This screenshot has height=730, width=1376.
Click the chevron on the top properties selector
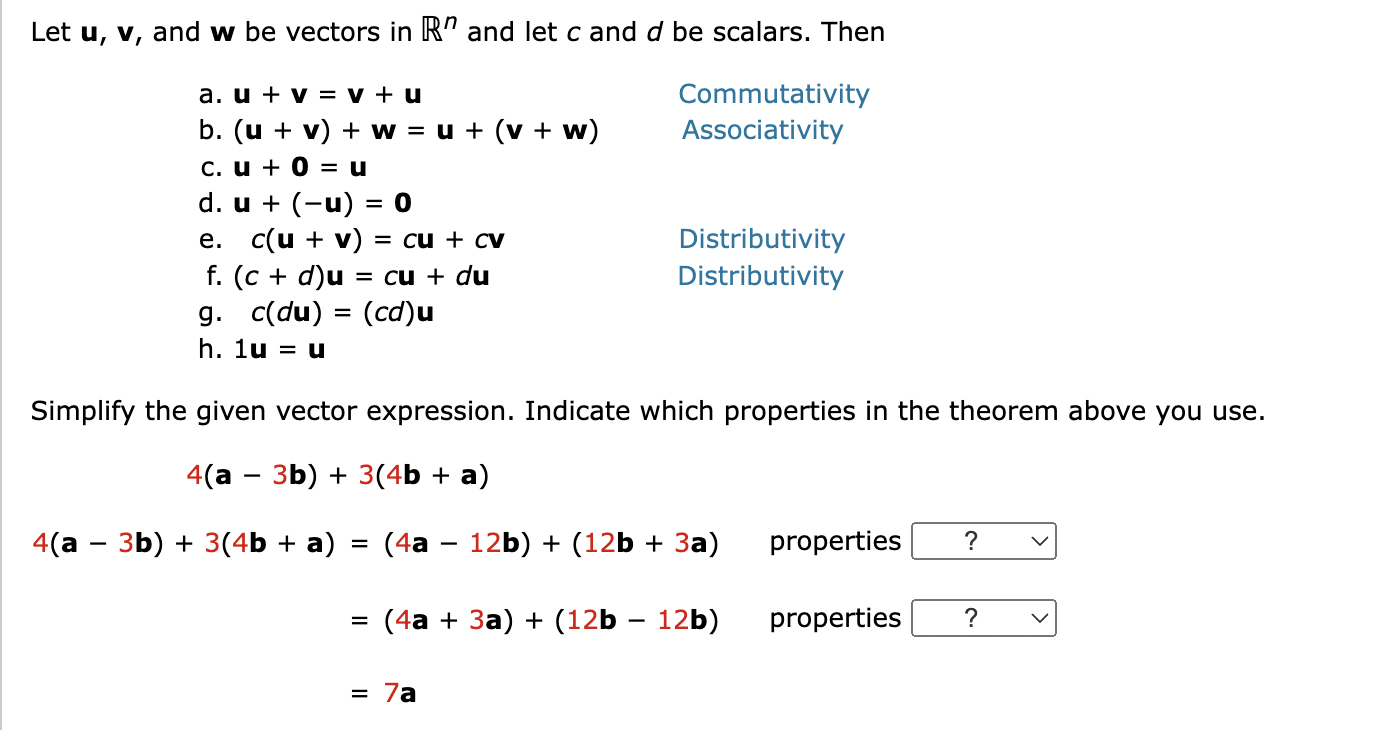1041,541
